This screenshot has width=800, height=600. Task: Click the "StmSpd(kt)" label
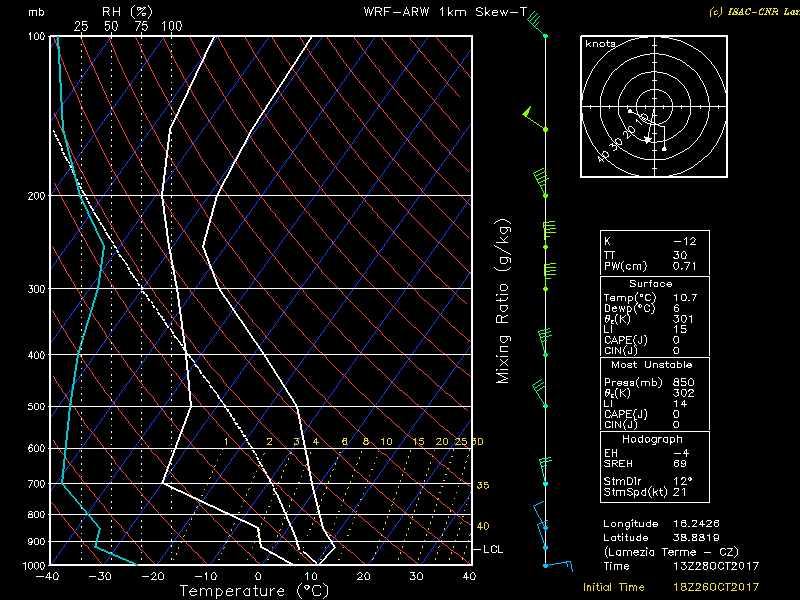(x=635, y=492)
